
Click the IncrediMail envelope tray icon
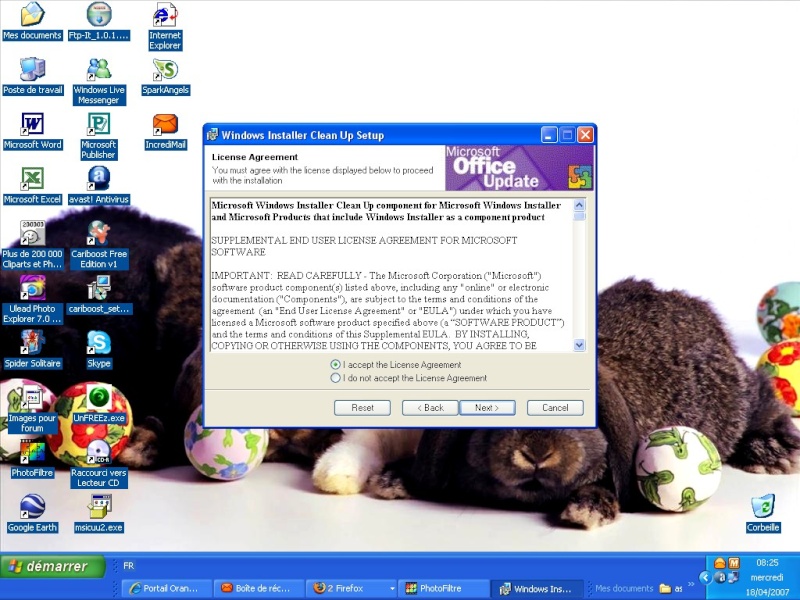pyautogui.click(x=719, y=563)
